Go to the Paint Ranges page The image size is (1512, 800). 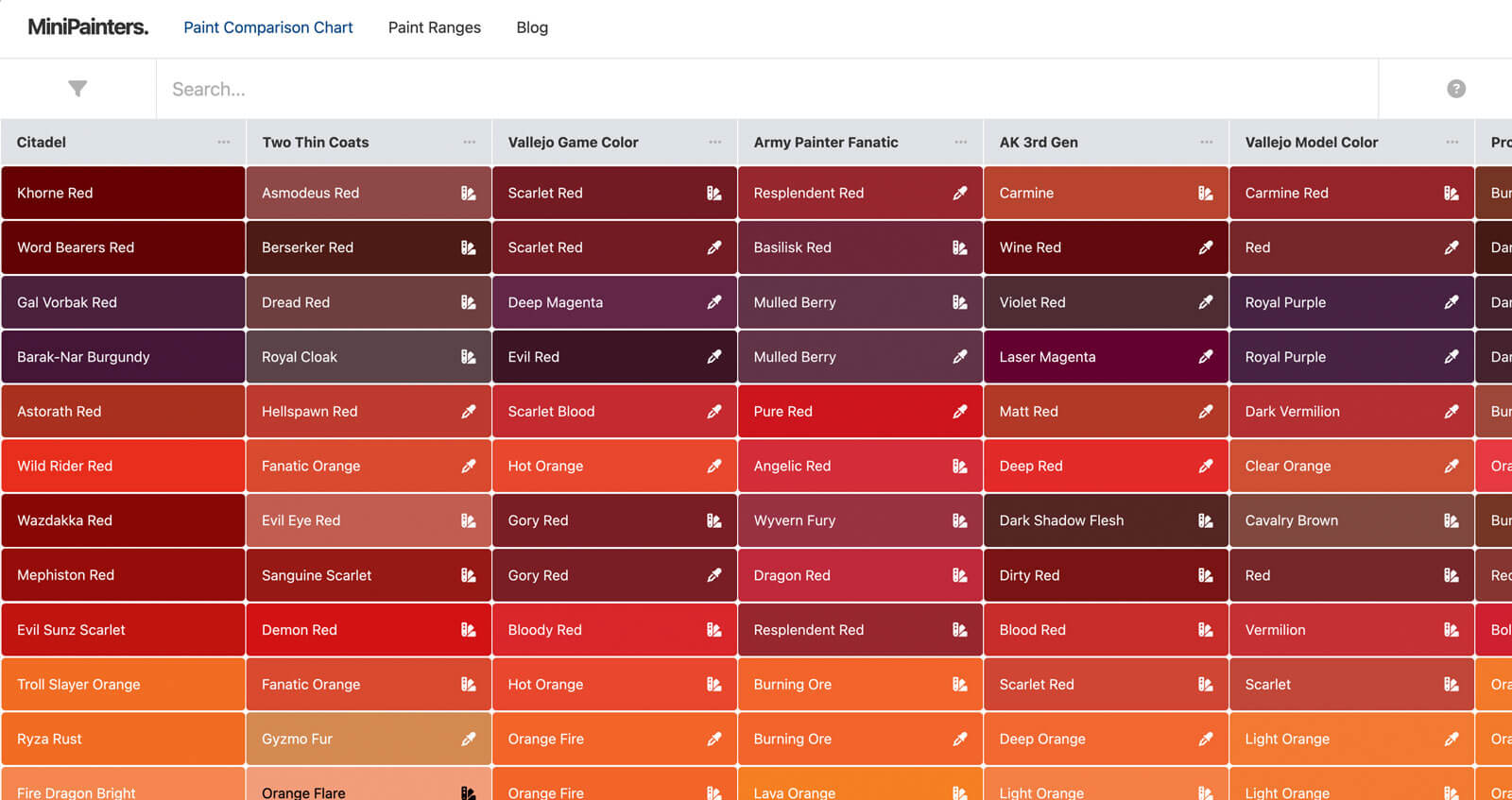(434, 27)
